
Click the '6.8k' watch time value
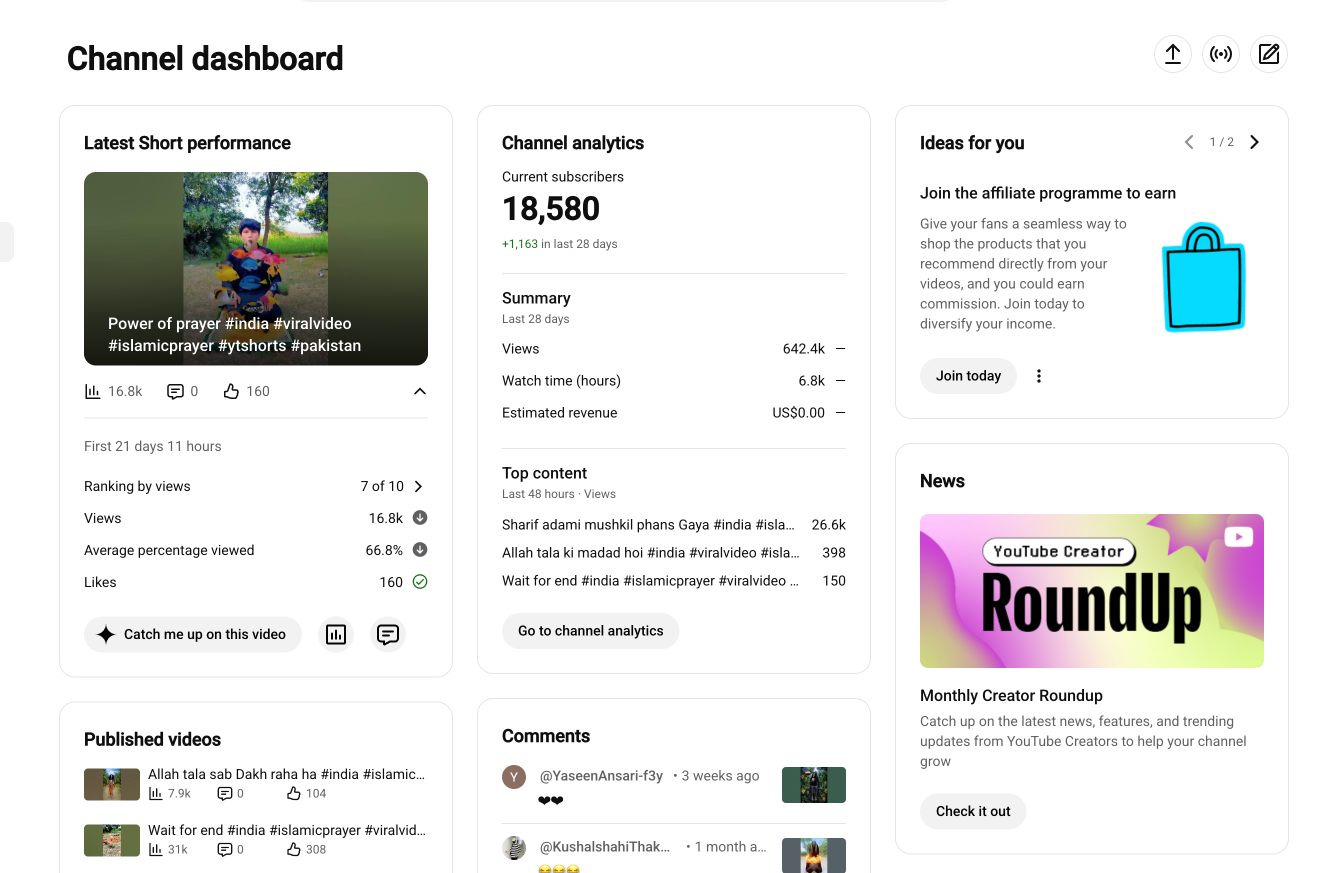tap(812, 381)
